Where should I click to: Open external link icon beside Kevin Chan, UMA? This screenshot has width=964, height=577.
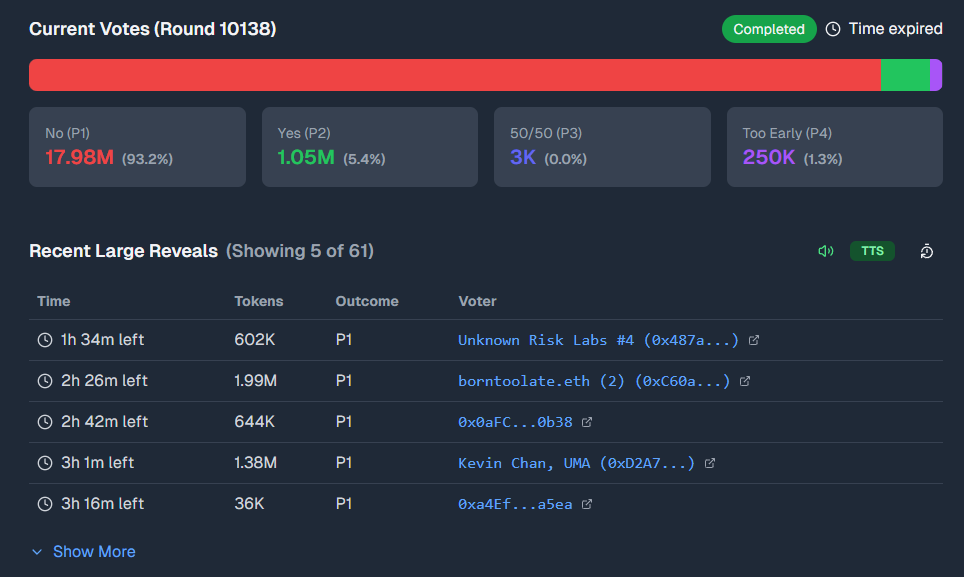coord(710,463)
